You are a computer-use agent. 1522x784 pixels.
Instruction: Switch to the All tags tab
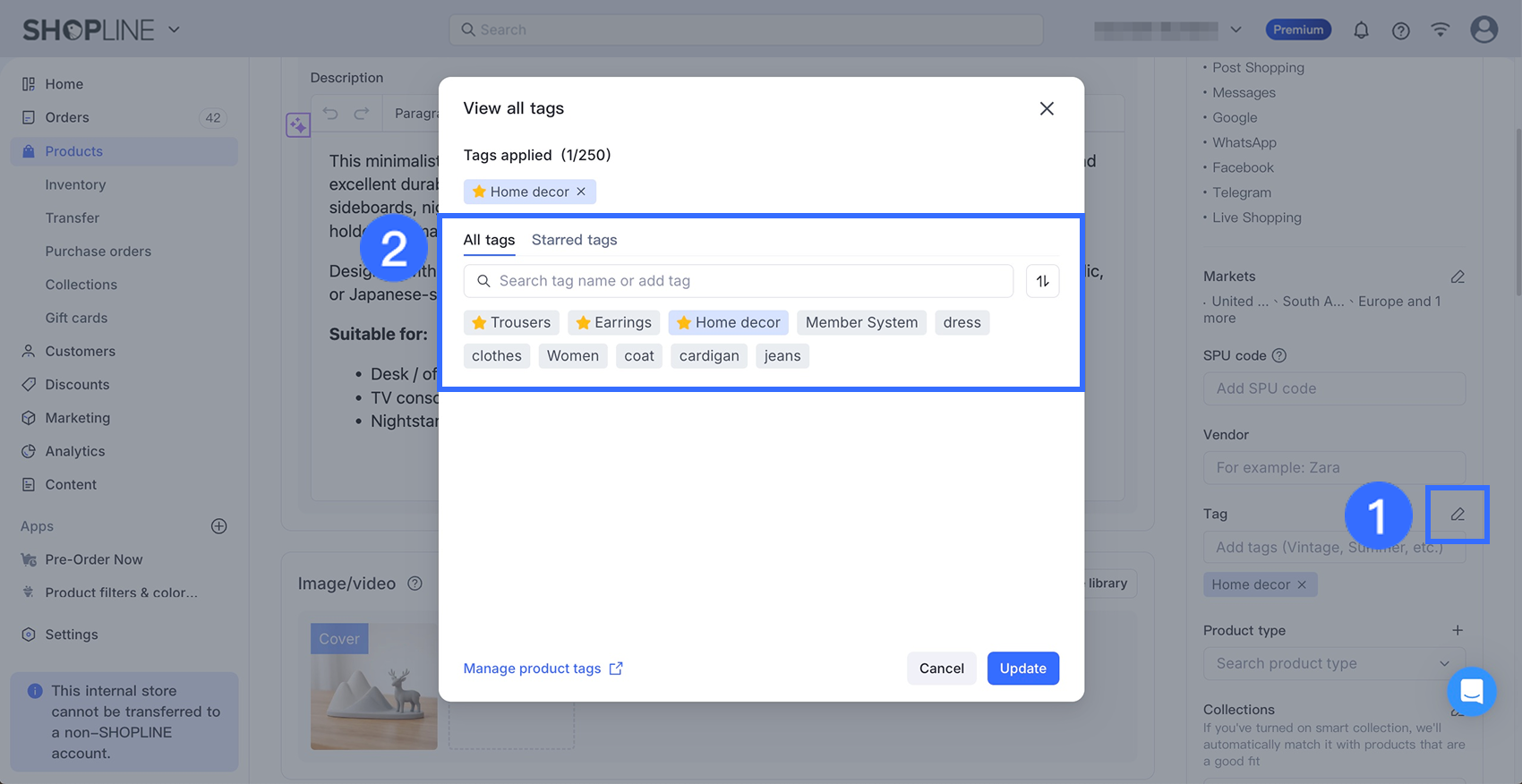click(x=489, y=240)
